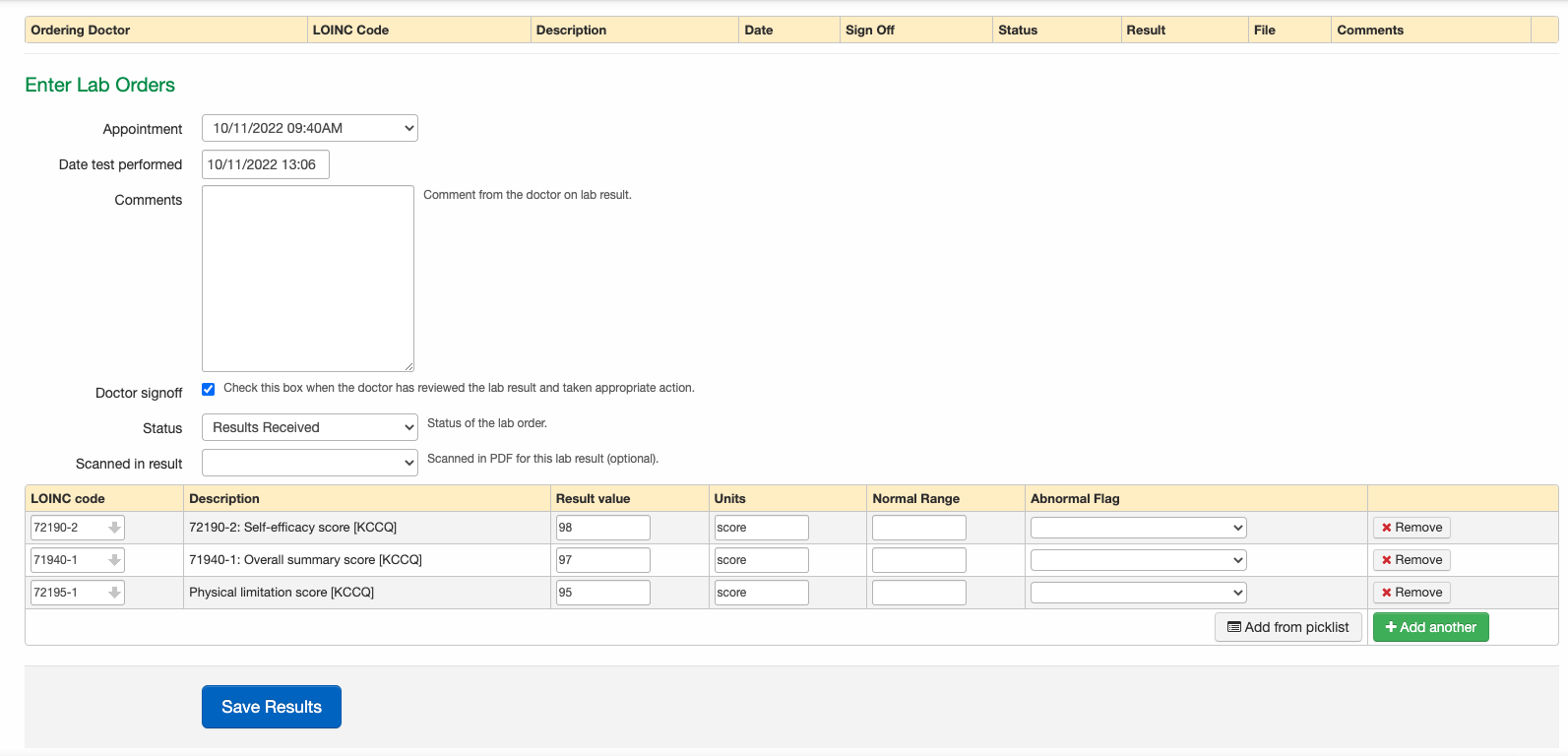Click the Units field in the Physical limitation row
This screenshot has height=756, width=1568.
tap(762, 593)
